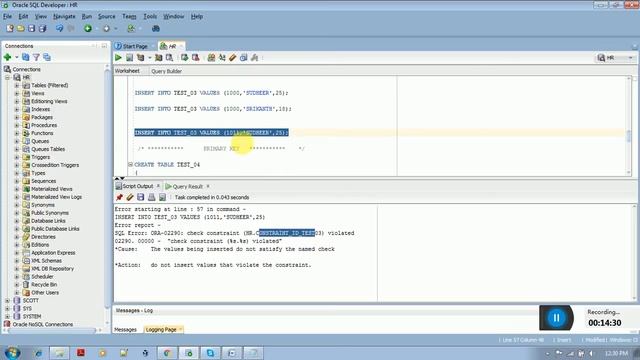Viewport: 640px width, 360px height.
Task: Click the Undo arrow icon
Action: (60, 29)
